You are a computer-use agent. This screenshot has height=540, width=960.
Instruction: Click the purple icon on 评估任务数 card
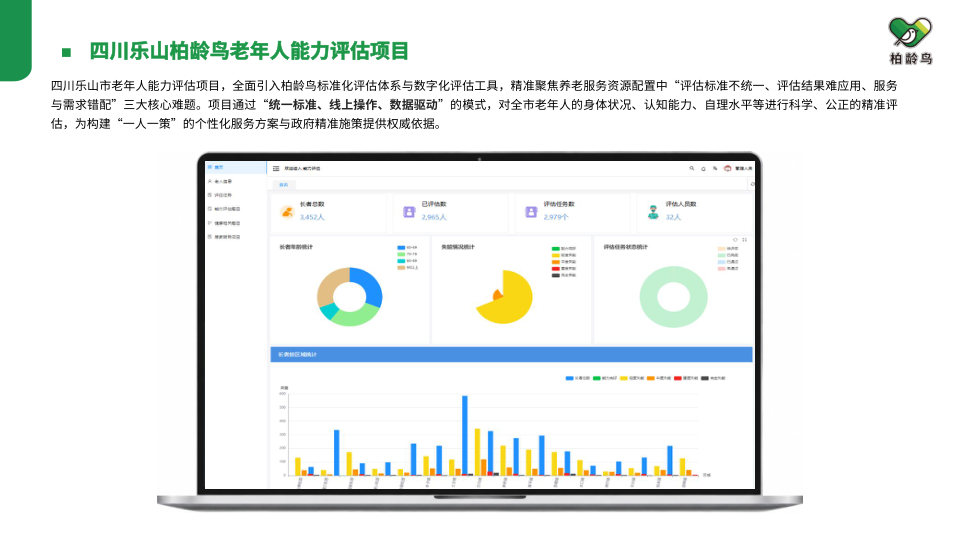click(x=531, y=212)
